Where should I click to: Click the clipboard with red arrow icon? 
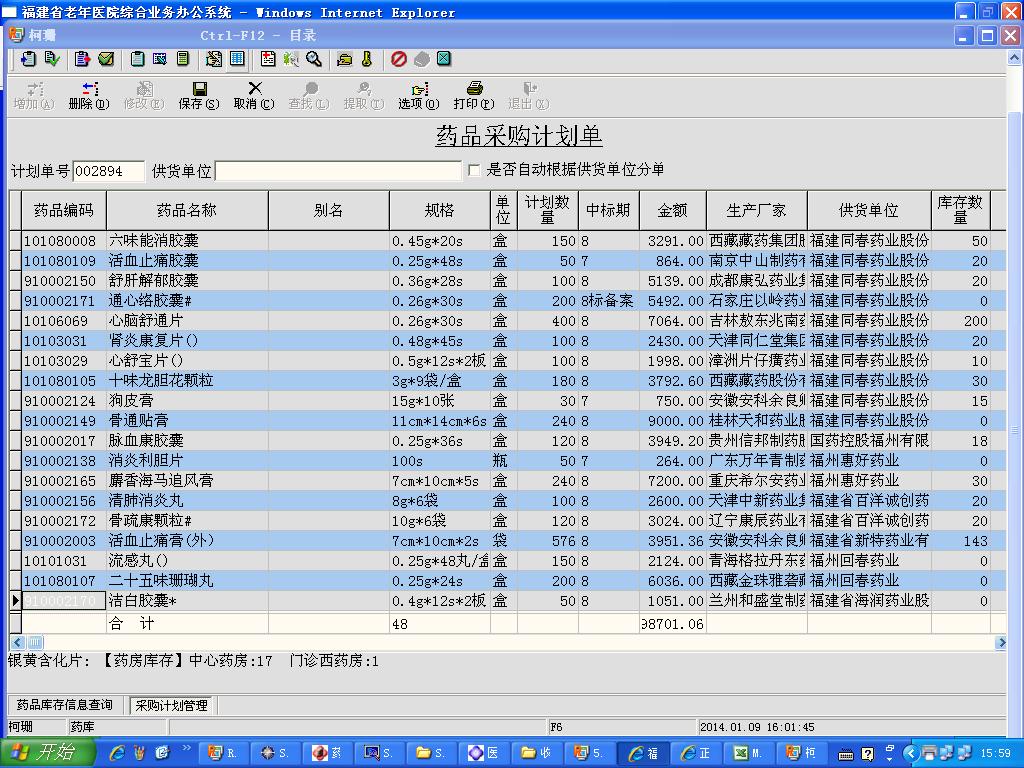82,59
